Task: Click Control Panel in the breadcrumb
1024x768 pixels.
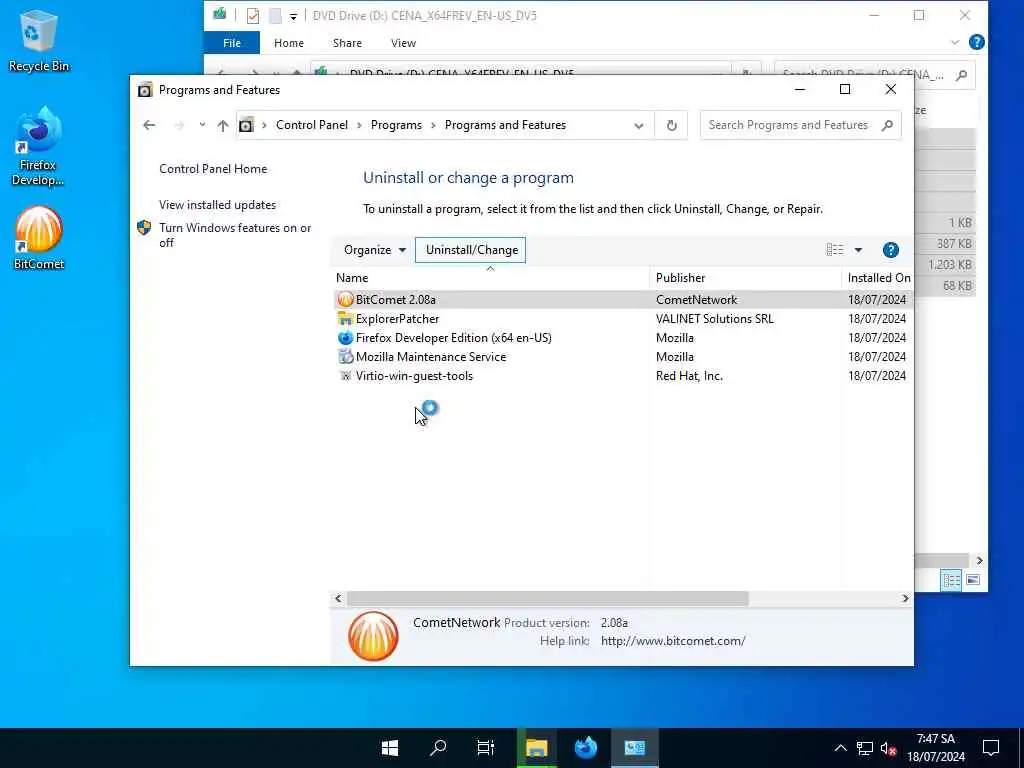Action: pyautogui.click(x=312, y=125)
